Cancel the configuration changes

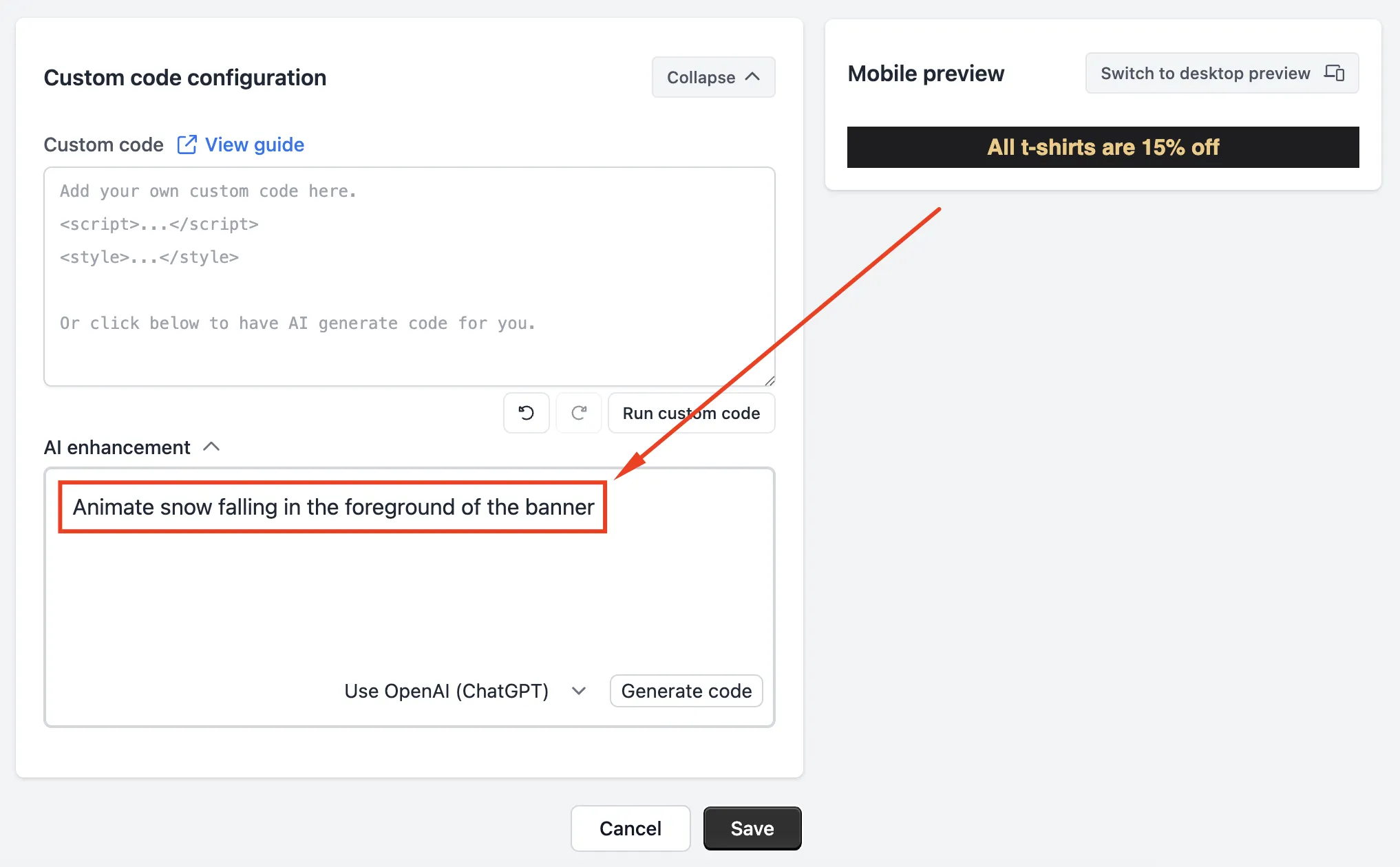click(630, 828)
